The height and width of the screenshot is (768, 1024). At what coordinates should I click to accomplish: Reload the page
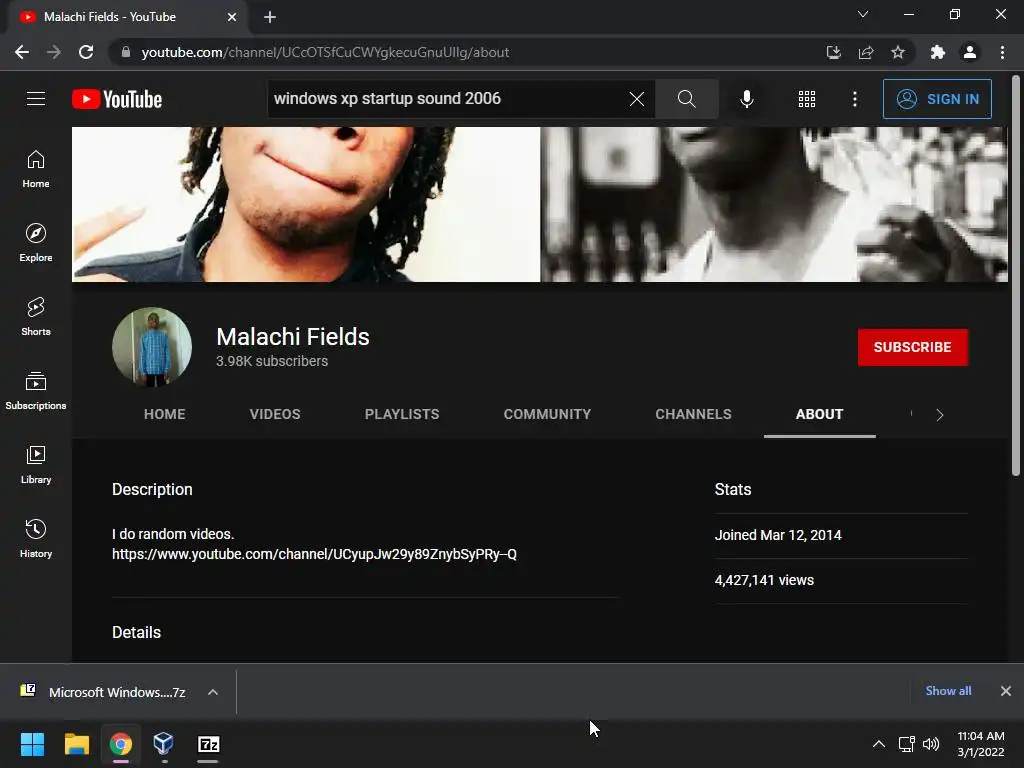point(86,52)
